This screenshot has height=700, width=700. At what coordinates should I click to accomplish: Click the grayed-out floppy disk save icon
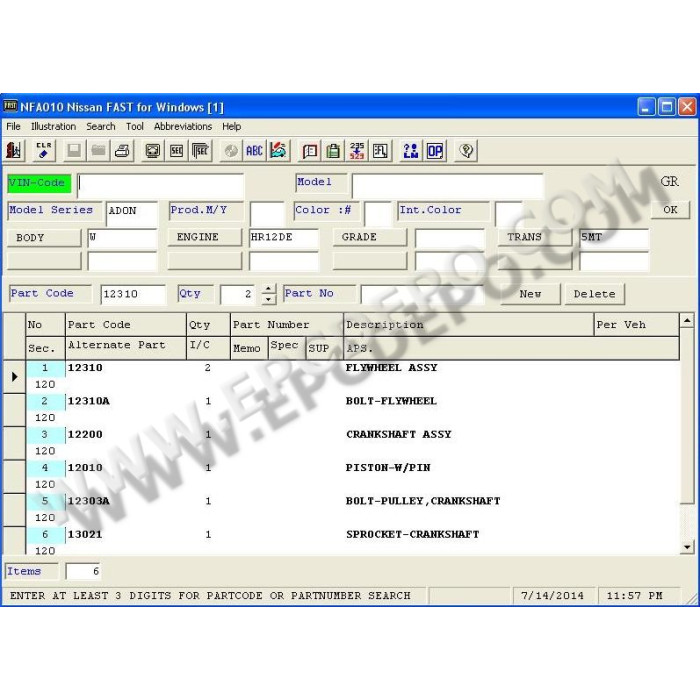(74, 151)
